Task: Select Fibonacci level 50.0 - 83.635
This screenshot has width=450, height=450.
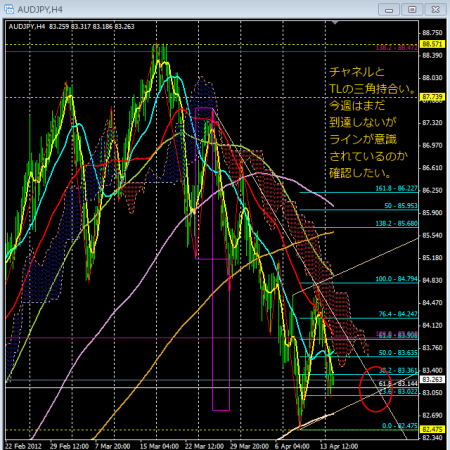Action: pyautogui.click(x=398, y=353)
